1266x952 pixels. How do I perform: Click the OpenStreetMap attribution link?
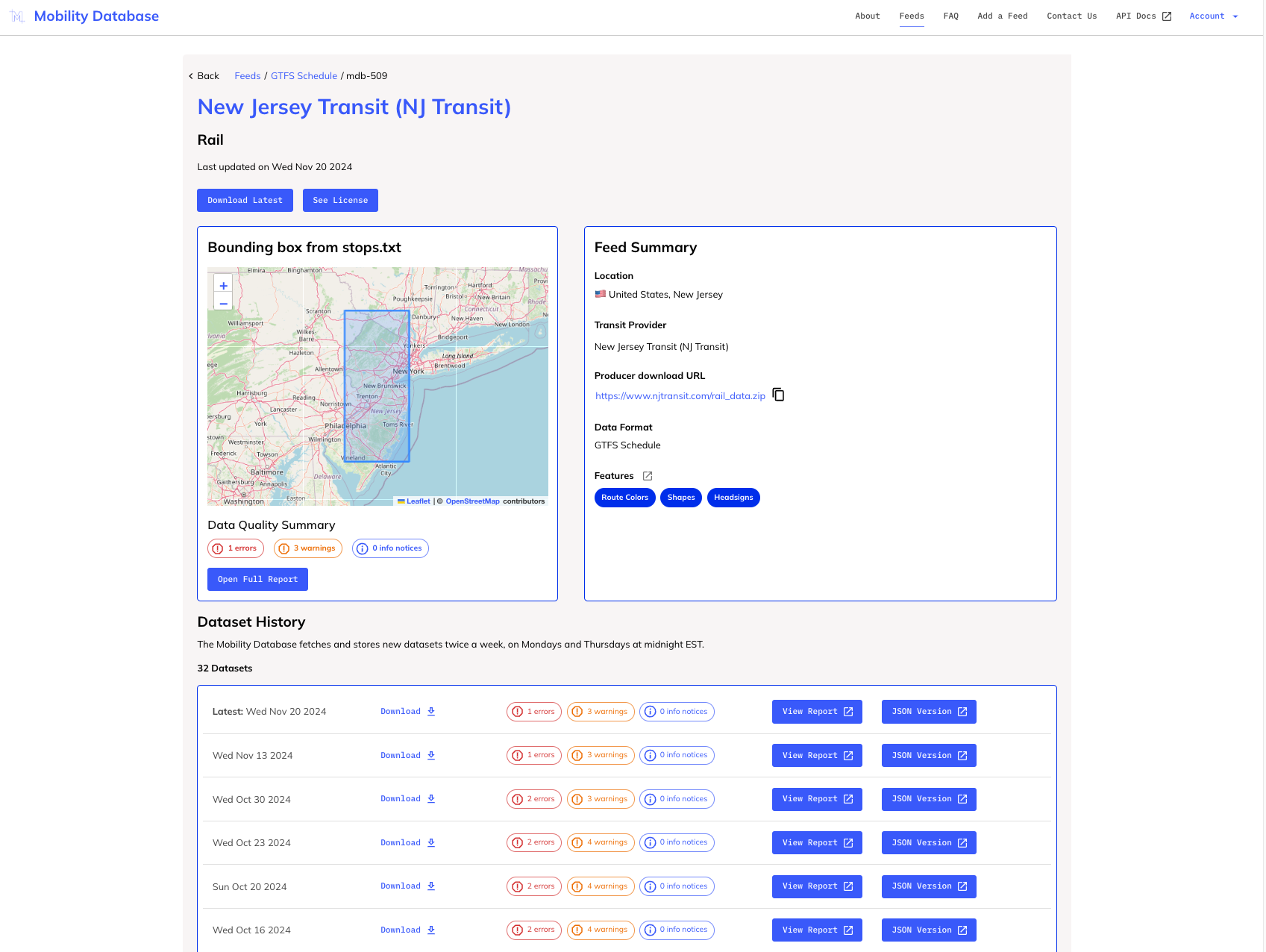(472, 501)
